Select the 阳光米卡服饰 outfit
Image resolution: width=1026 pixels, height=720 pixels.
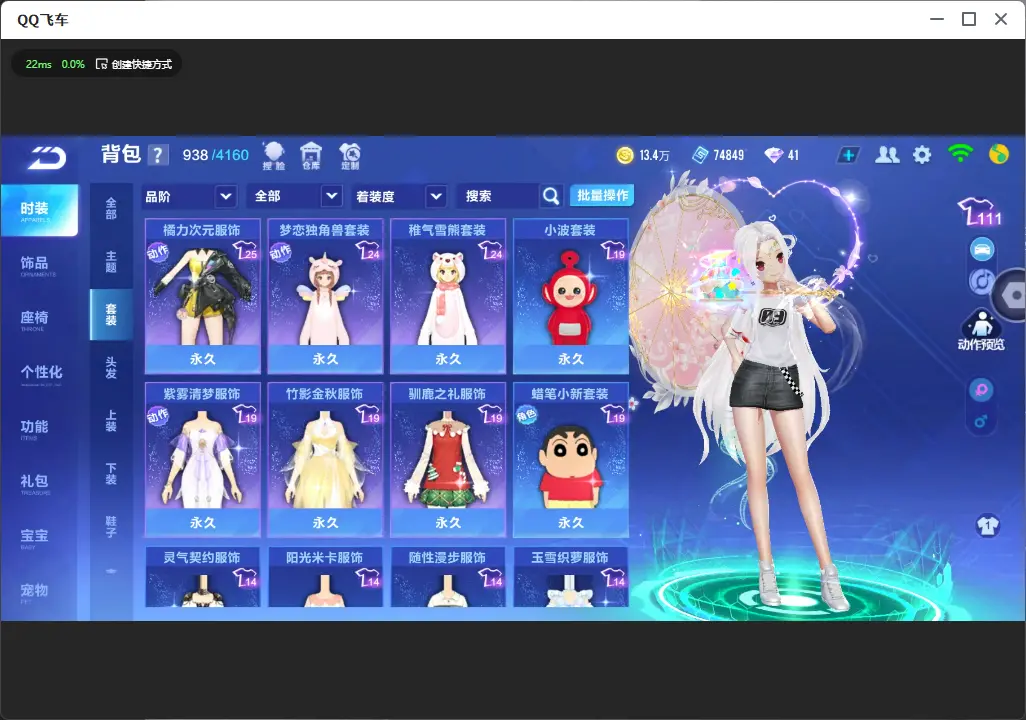tap(325, 577)
